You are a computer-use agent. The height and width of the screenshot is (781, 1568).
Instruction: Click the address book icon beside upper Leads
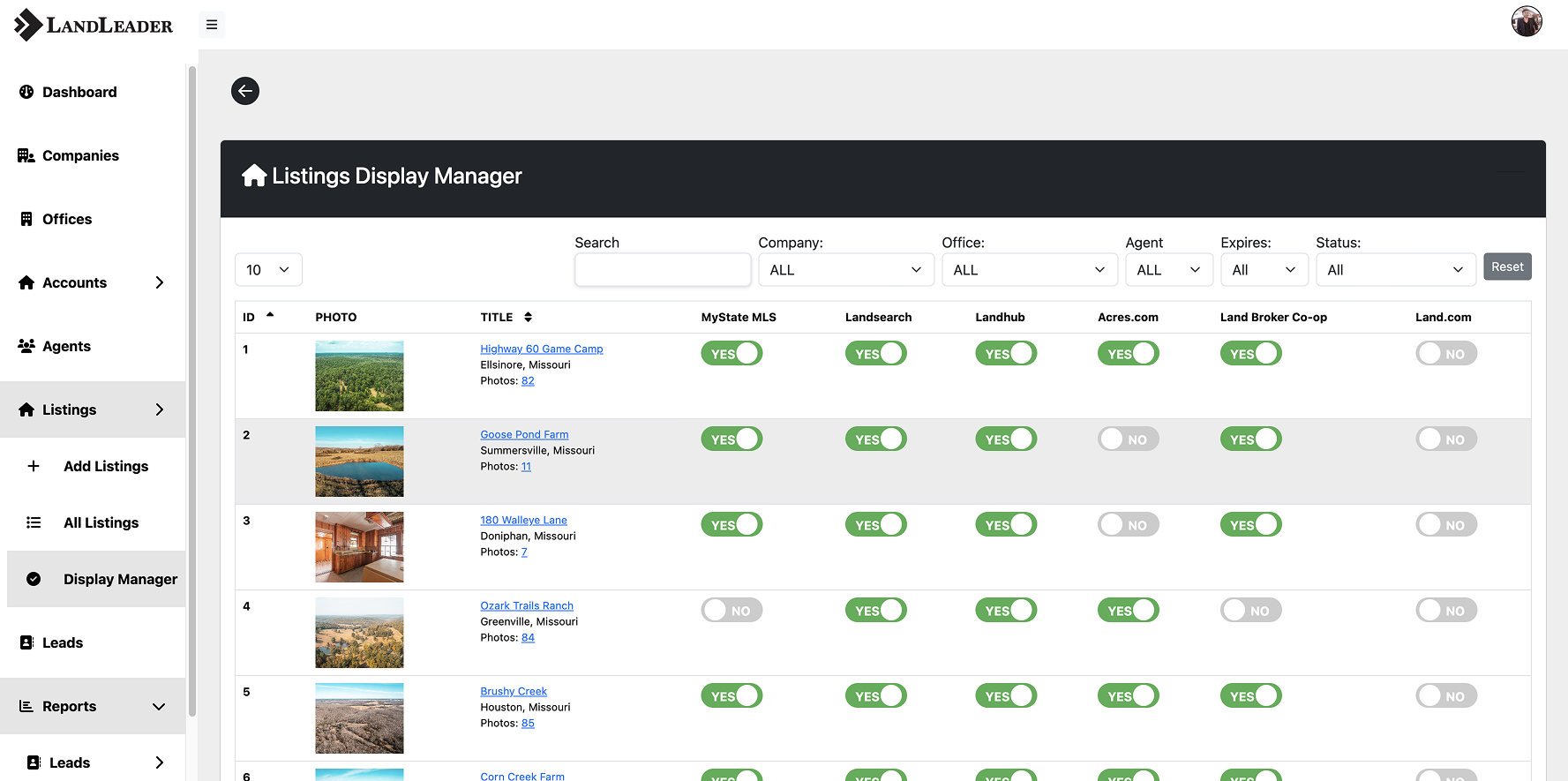26,642
